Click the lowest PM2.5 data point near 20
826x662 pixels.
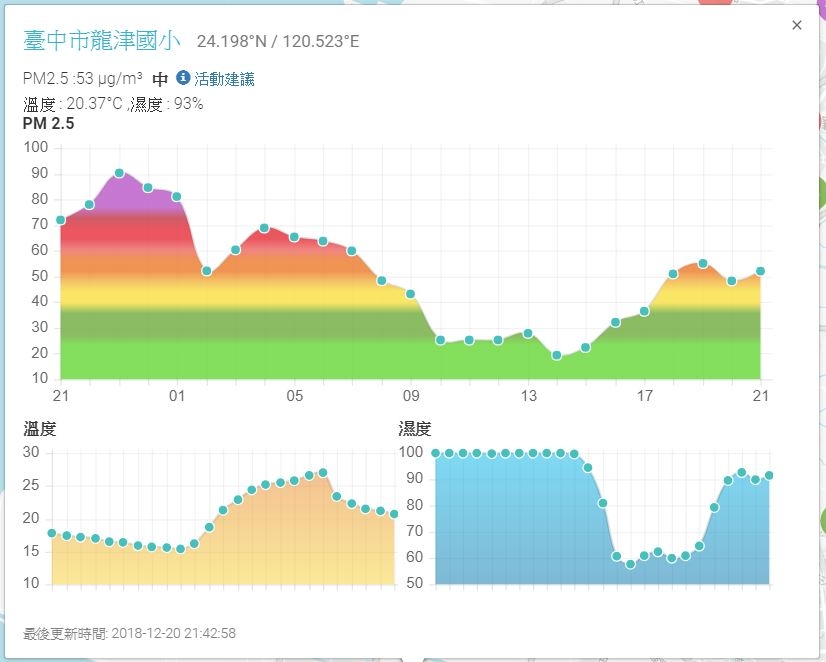(x=557, y=355)
